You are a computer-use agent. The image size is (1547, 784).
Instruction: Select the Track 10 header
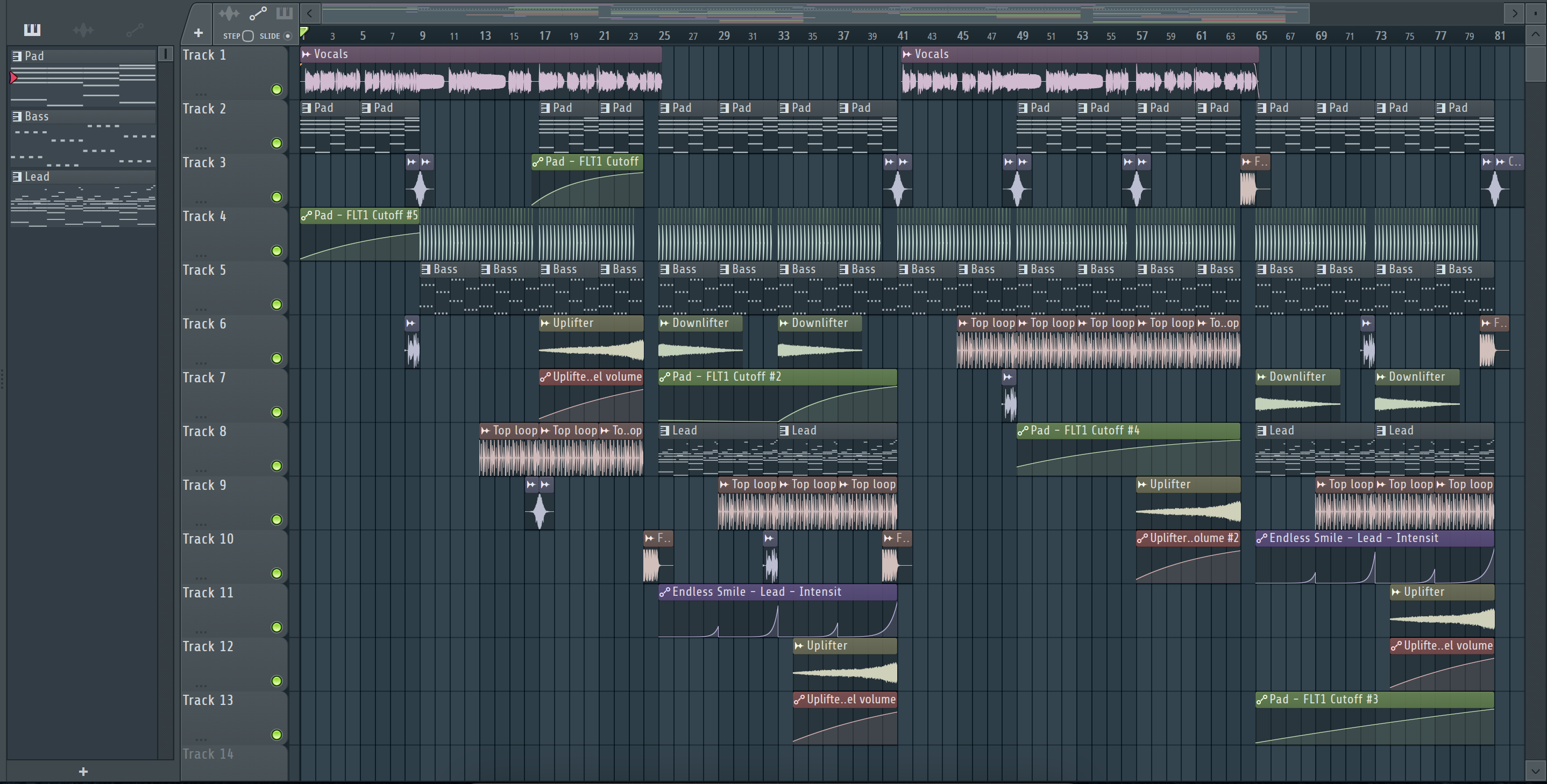(x=234, y=556)
